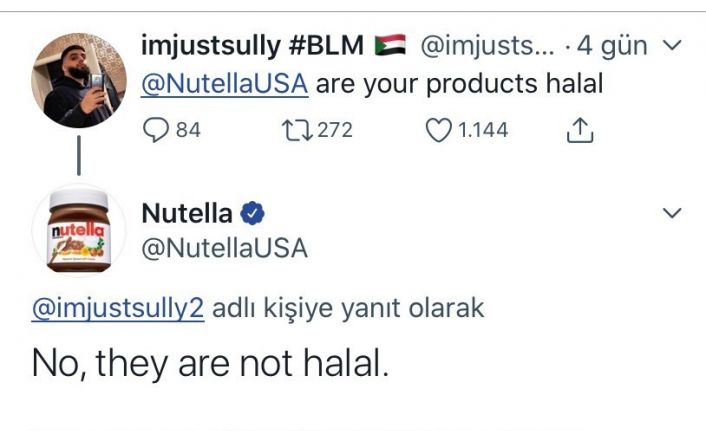Open the Nutella jar profile avatar
This screenshot has height=431, width=706.
click(x=79, y=231)
